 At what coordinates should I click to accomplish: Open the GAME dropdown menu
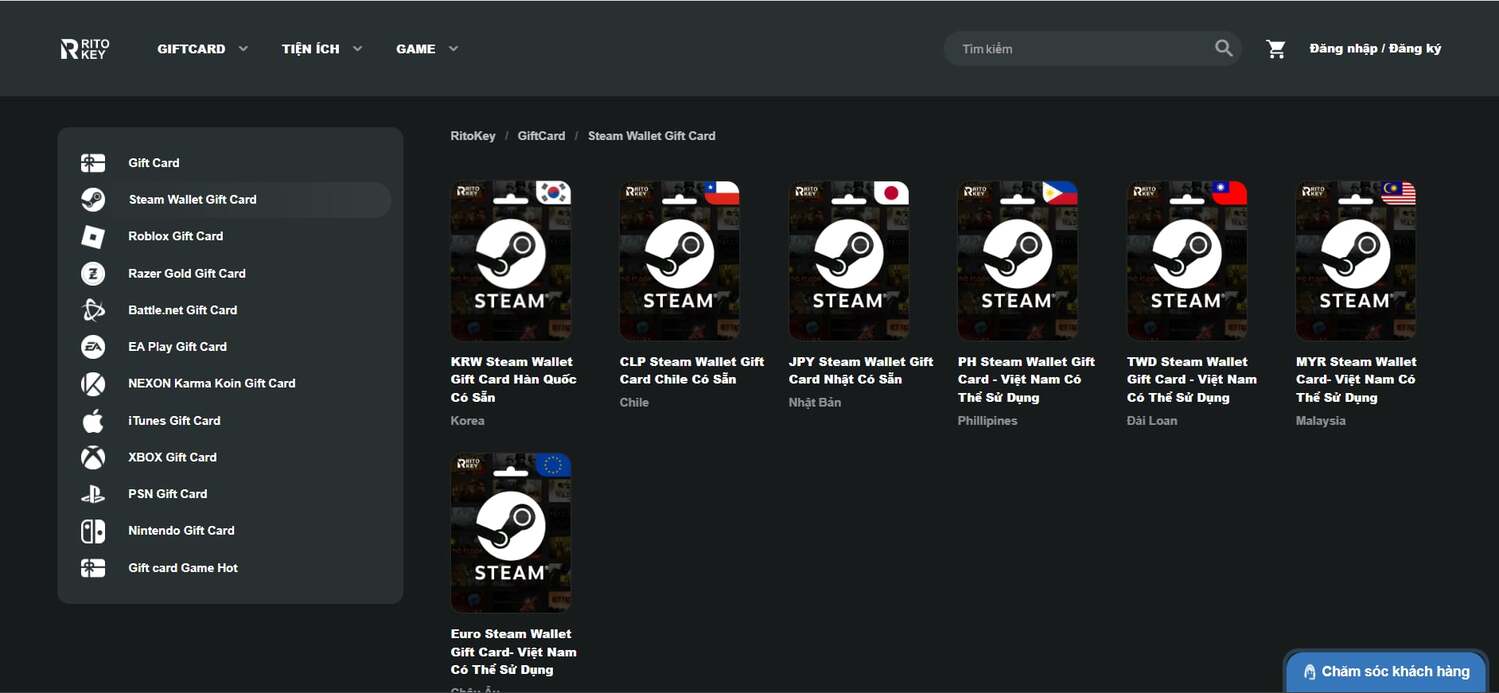tap(426, 49)
